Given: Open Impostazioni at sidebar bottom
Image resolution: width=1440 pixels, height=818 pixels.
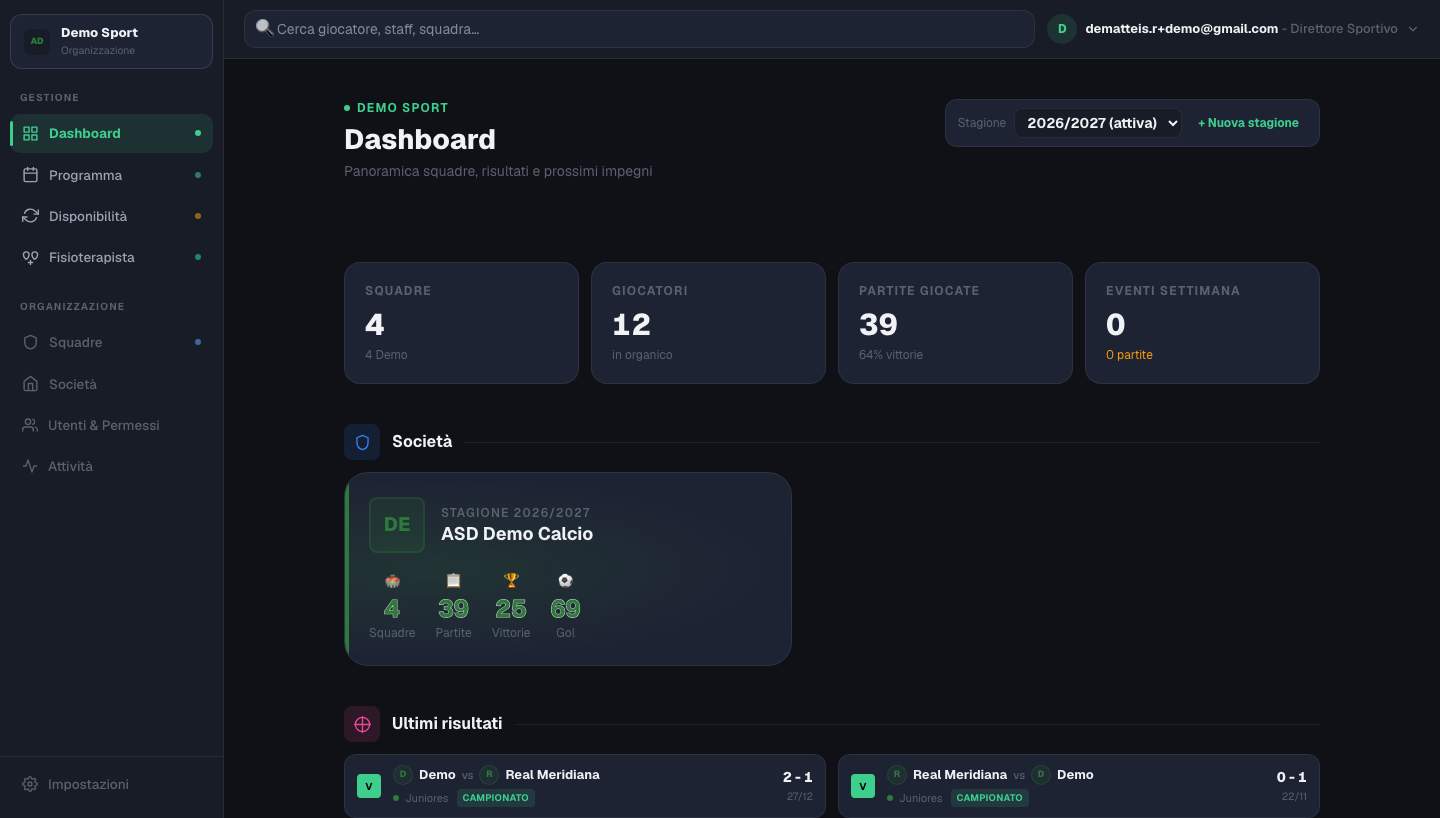Looking at the screenshot, I should tap(111, 784).
